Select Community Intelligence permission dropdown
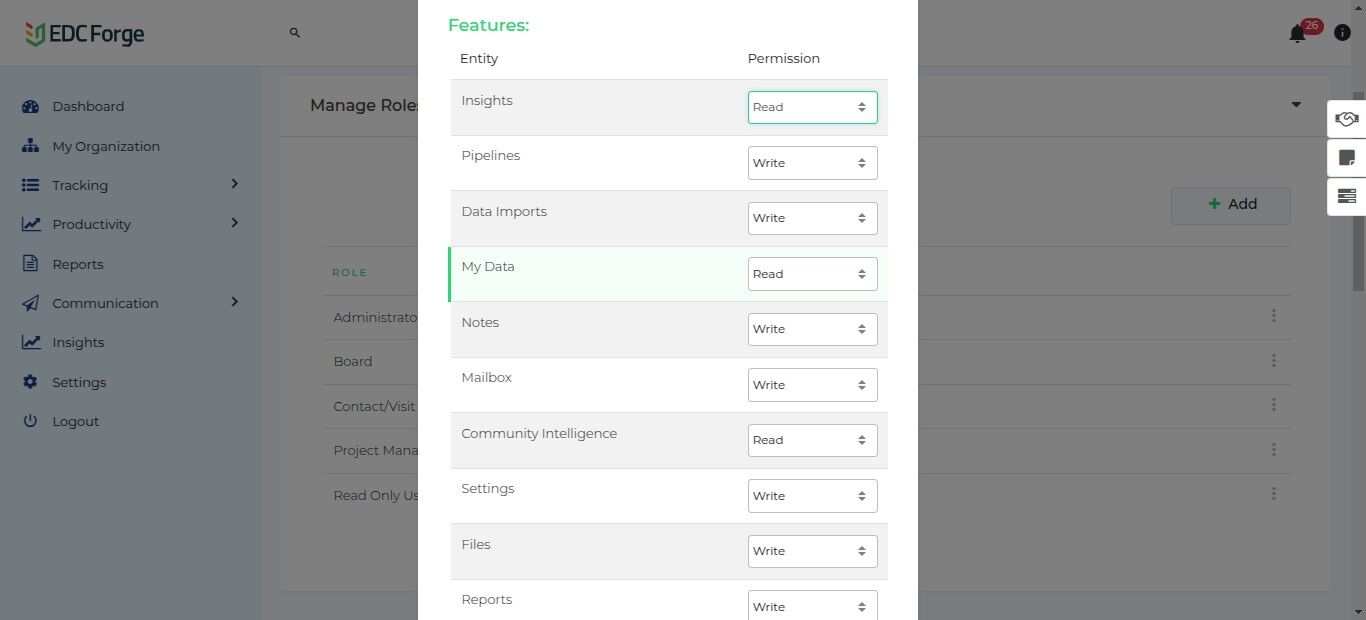Viewport: 1366px width, 620px height. point(812,440)
